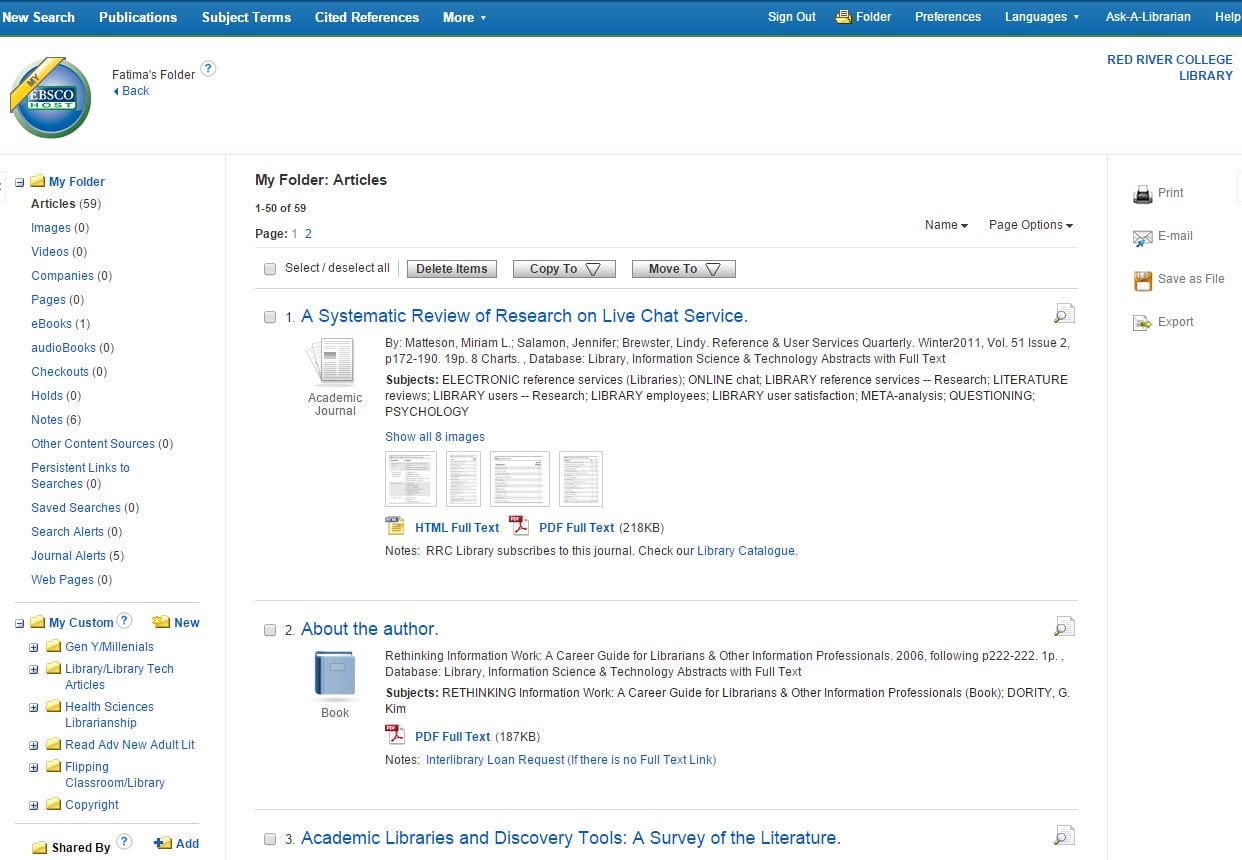The height and width of the screenshot is (860, 1242).
Task: Open the E-mail tool on the right
Action: pos(1142,237)
